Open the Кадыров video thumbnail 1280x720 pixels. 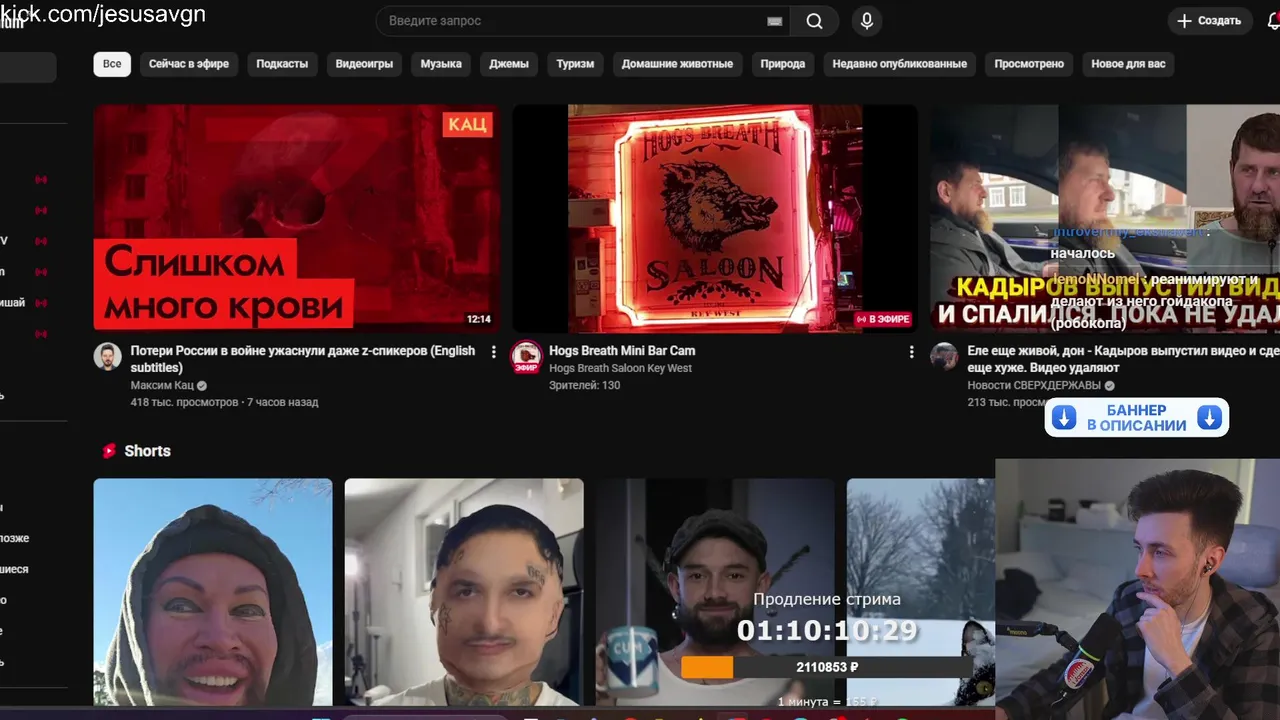click(1105, 218)
